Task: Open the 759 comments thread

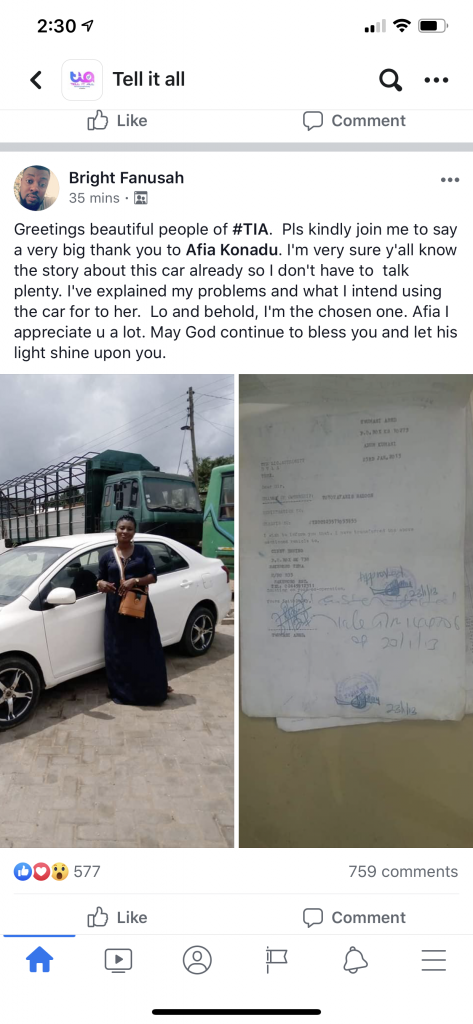Action: point(403,871)
